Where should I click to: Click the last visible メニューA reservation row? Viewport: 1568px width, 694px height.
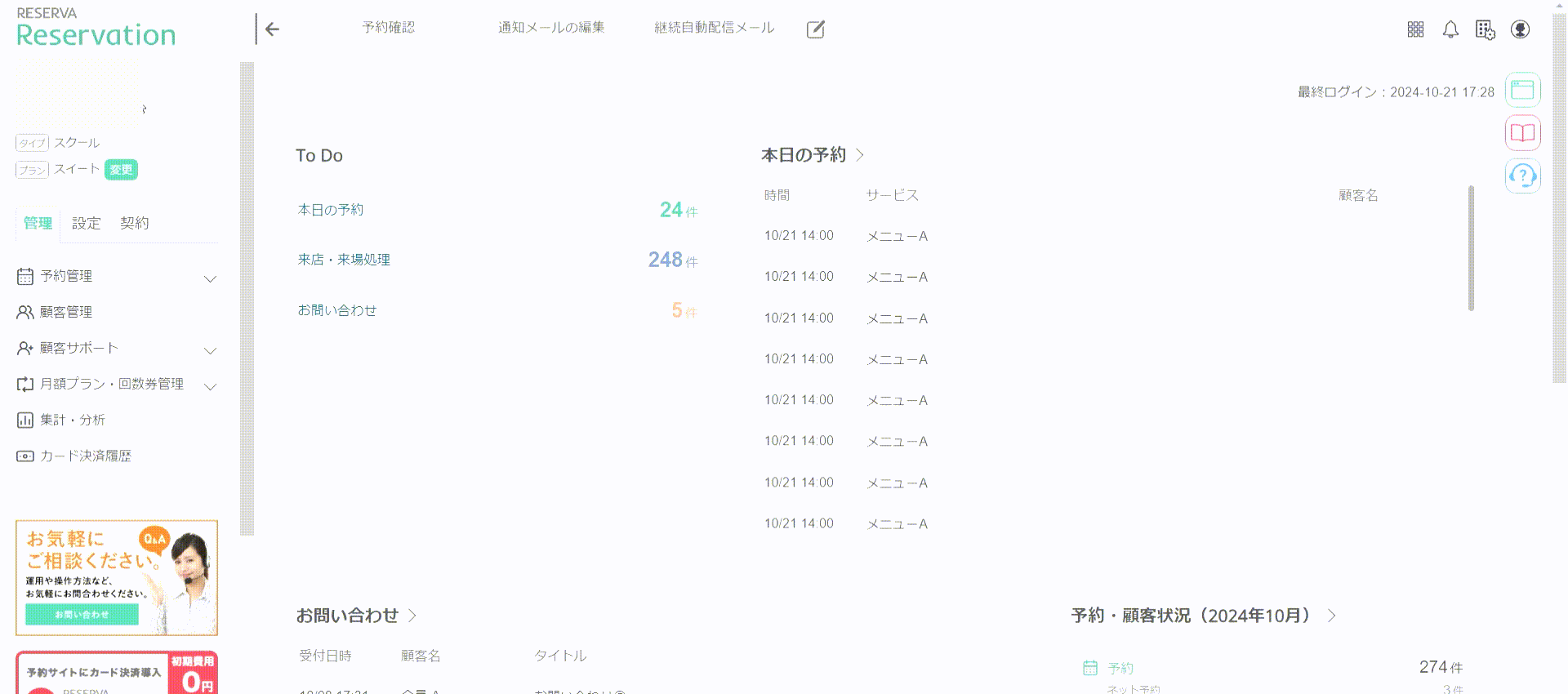(x=846, y=524)
